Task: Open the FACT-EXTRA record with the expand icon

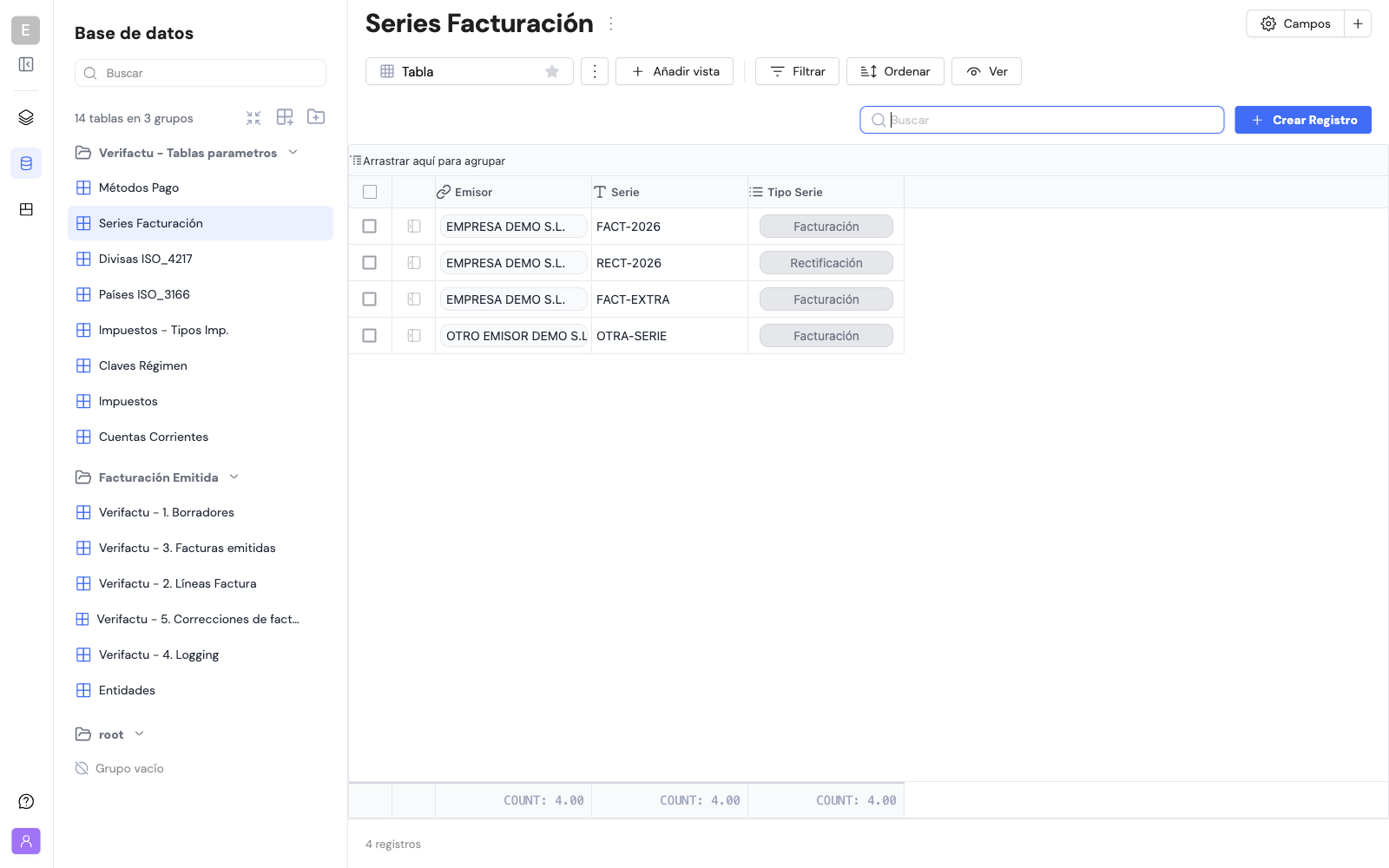Action: pyautogui.click(x=414, y=299)
